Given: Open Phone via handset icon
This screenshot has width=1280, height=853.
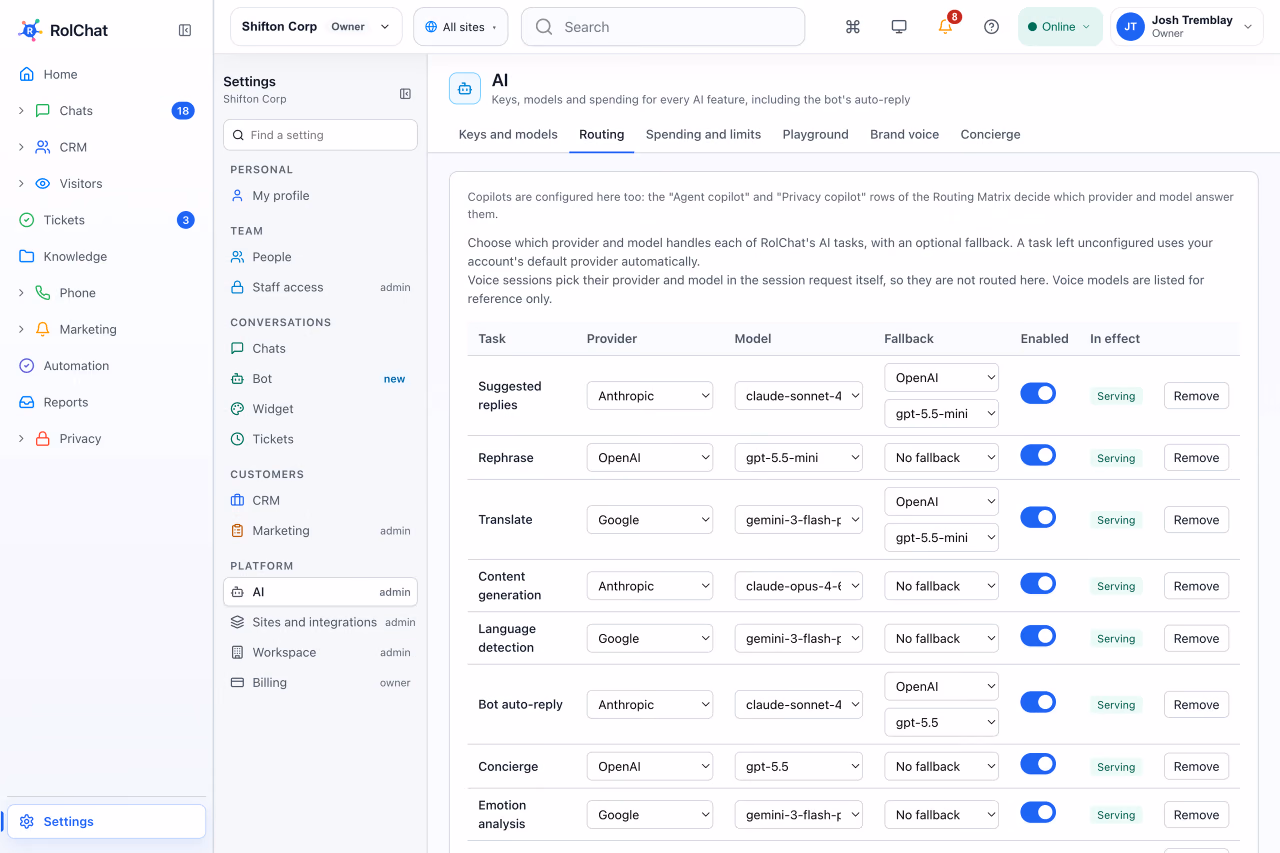Looking at the screenshot, I should (x=43, y=293).
